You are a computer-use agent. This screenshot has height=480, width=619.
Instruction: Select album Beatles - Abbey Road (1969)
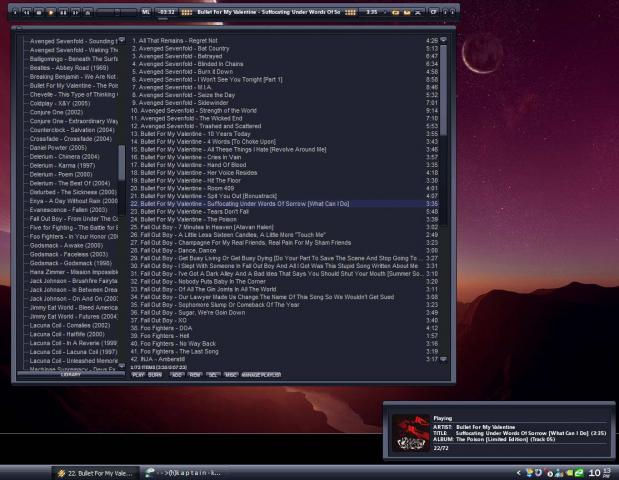click(69, 68)
